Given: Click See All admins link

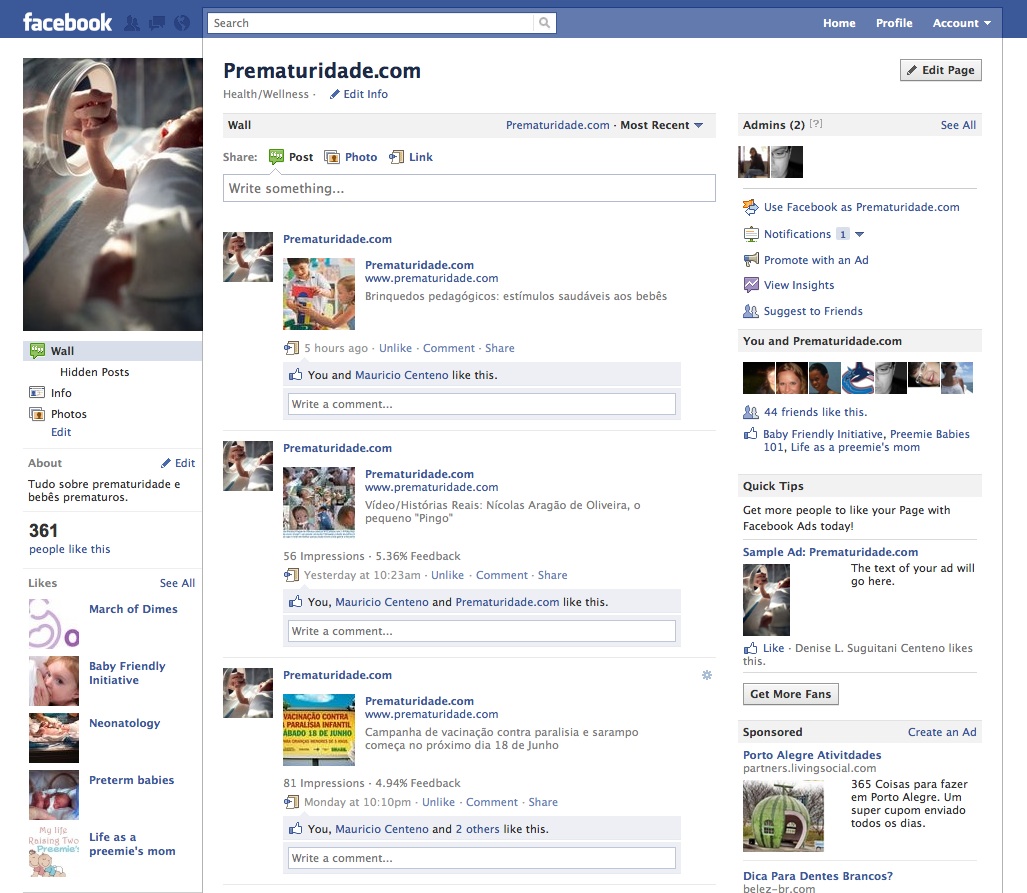Looking at the screenshot, I should pos(958,125).
